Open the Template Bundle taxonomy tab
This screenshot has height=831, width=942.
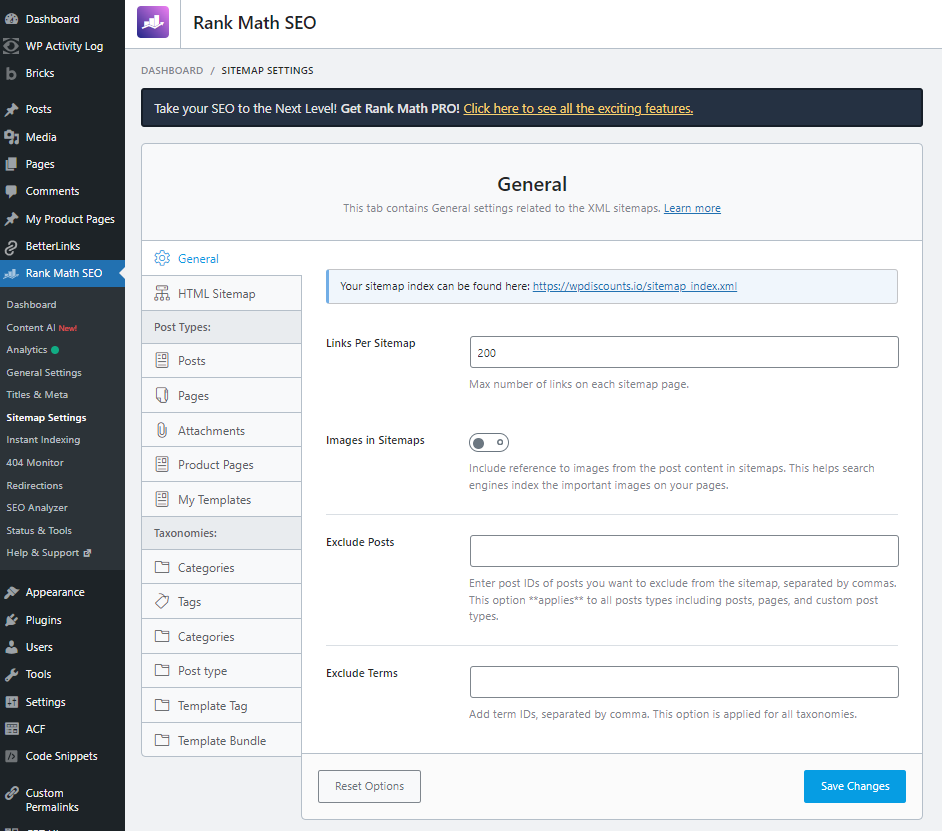[222, 740]
